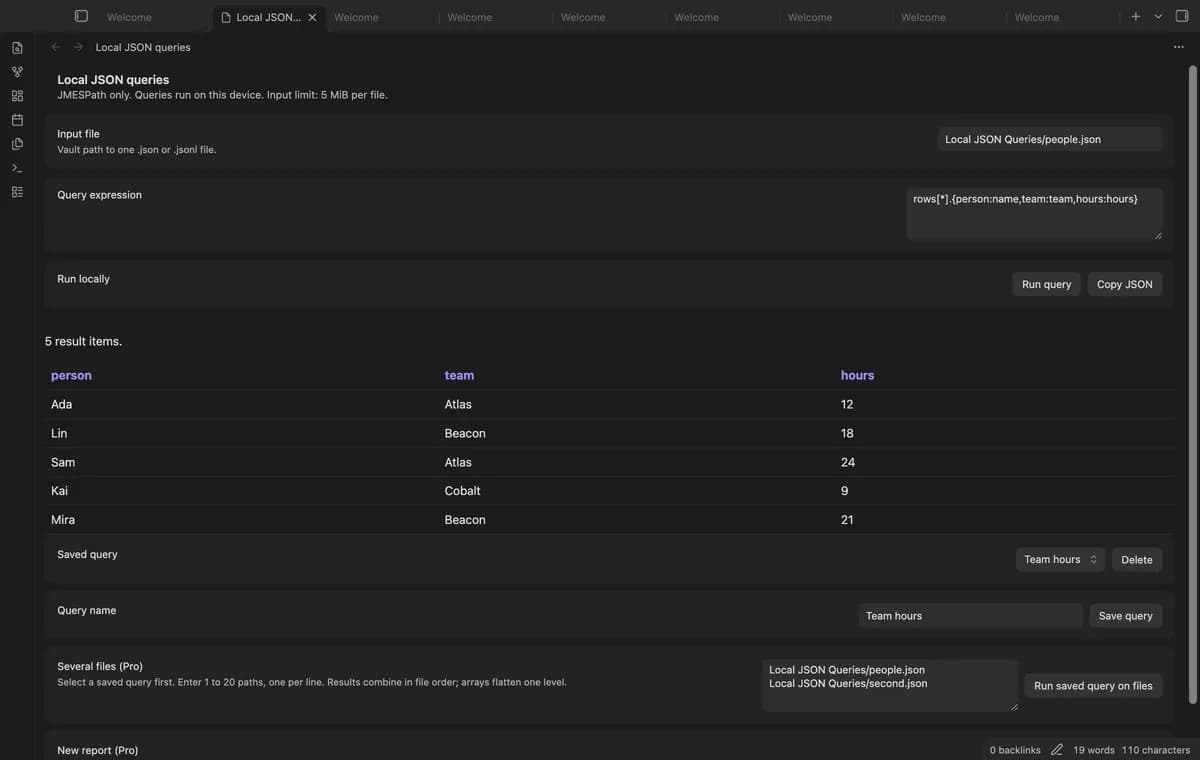The height and width of the screenshot is (760, 1200).
Task: Click the insert template files icon
Action: tap(17, 144)
